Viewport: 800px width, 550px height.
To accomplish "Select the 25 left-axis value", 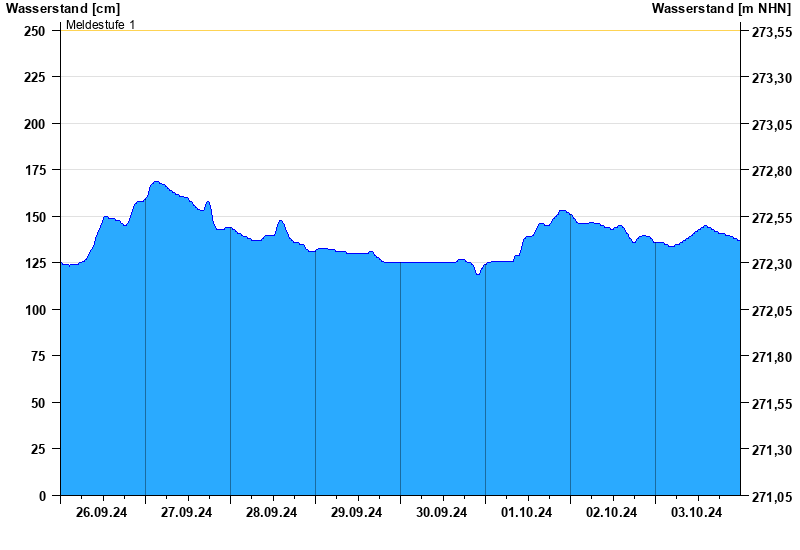I will point(38,449).
